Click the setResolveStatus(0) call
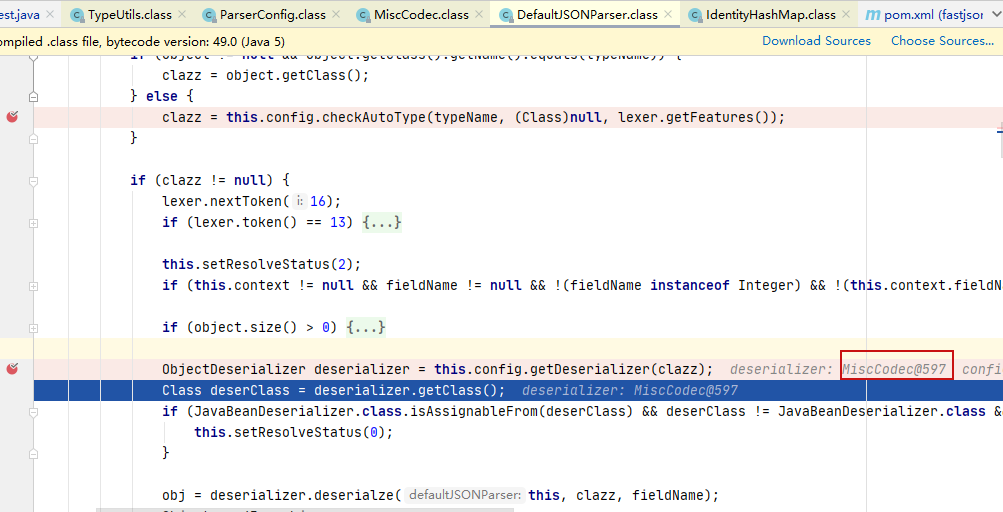1003x512 pixels. tap(293, 433)
